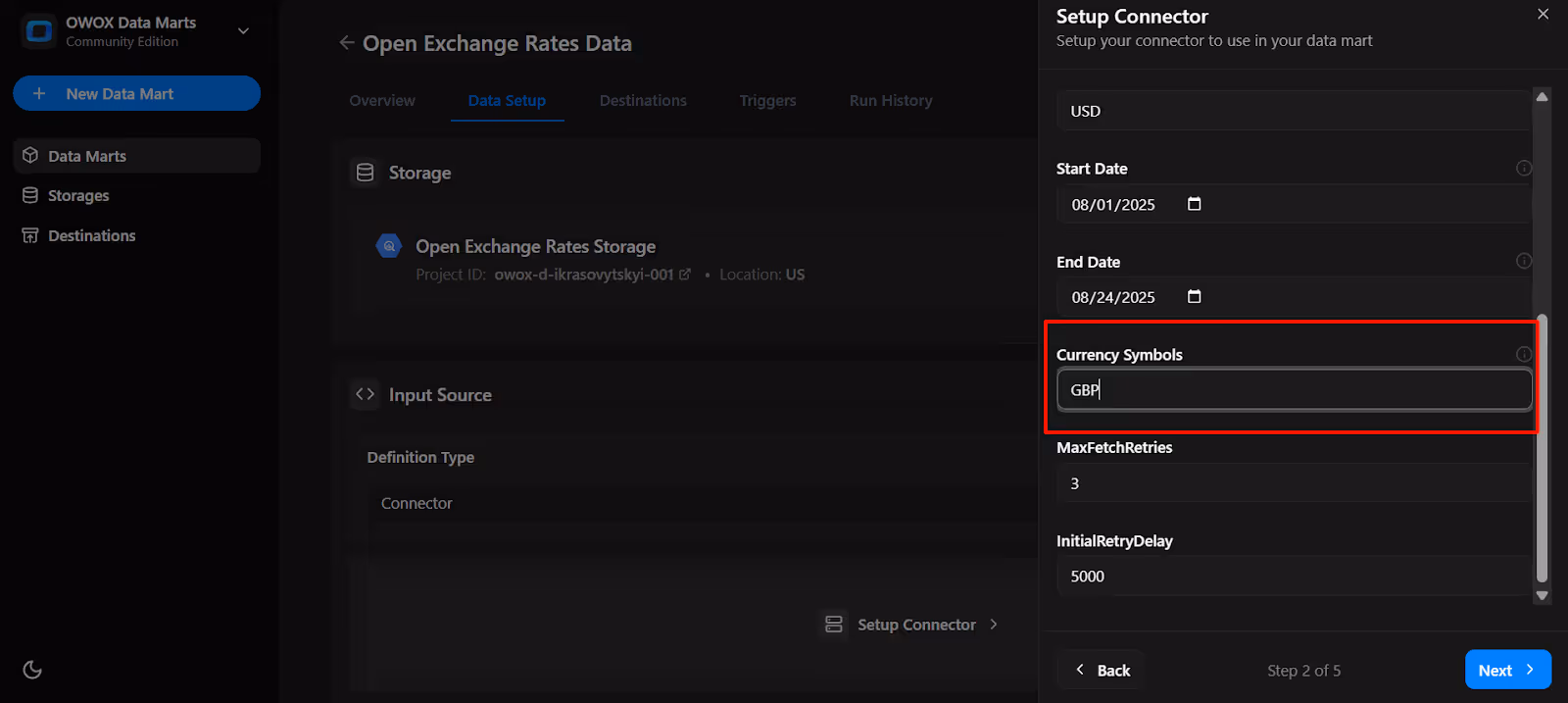
Task: Click the Destinations sidebar icon
Action: pyautogui.click(x=30, y=235)
